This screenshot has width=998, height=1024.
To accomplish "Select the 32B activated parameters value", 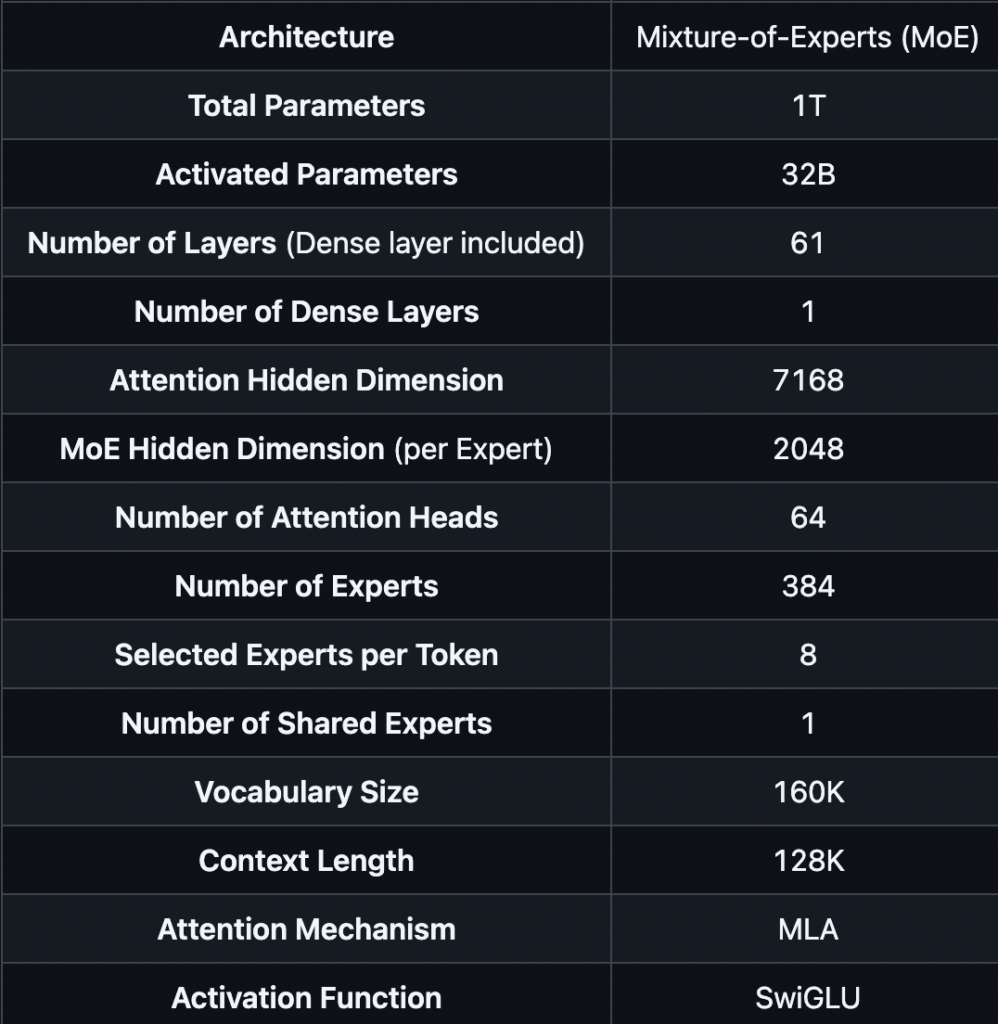I will coord(809,174).
